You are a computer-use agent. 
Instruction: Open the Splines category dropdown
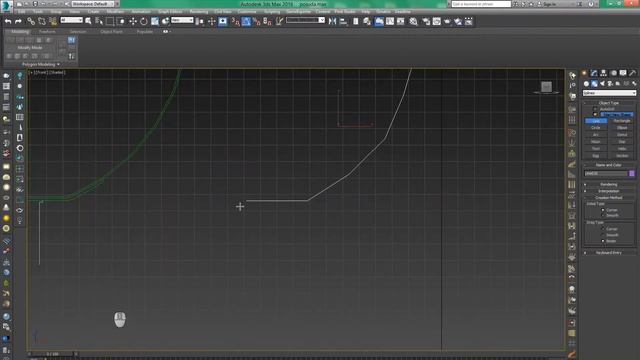pos(609,93)
